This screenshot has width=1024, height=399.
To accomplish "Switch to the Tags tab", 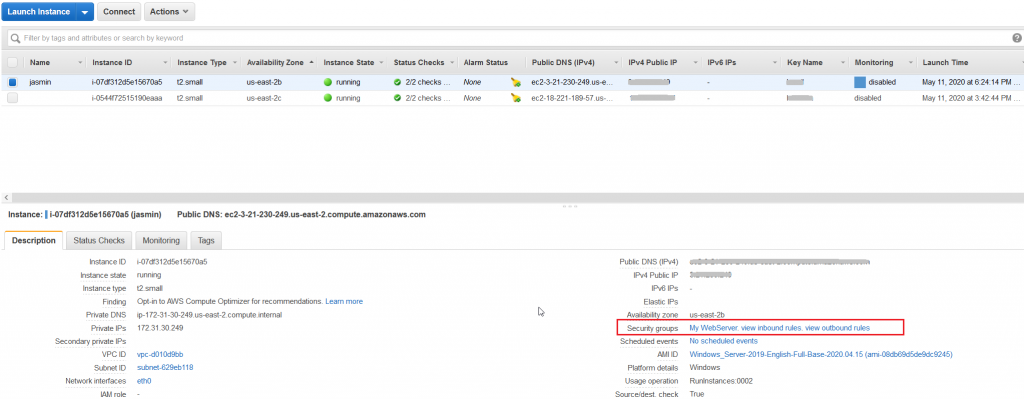I will coord(206,240).
